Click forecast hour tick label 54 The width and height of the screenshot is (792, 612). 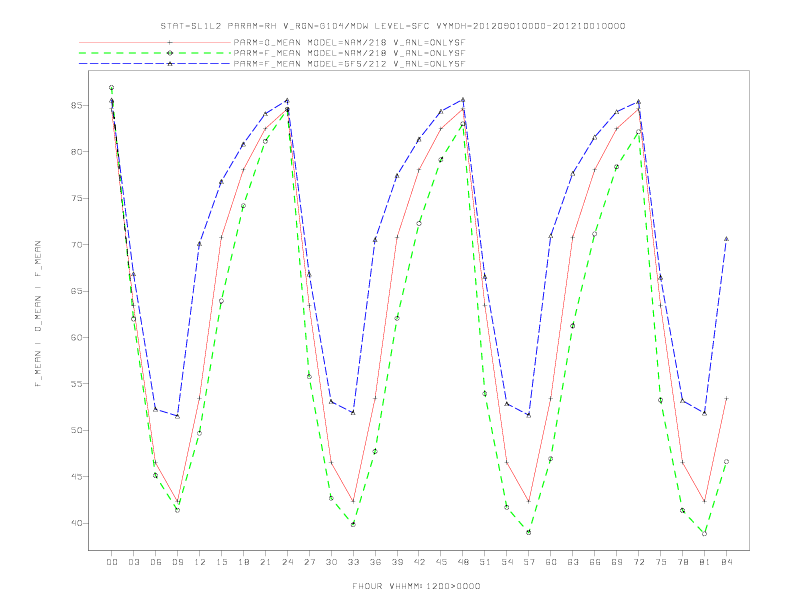pos(507,562)
